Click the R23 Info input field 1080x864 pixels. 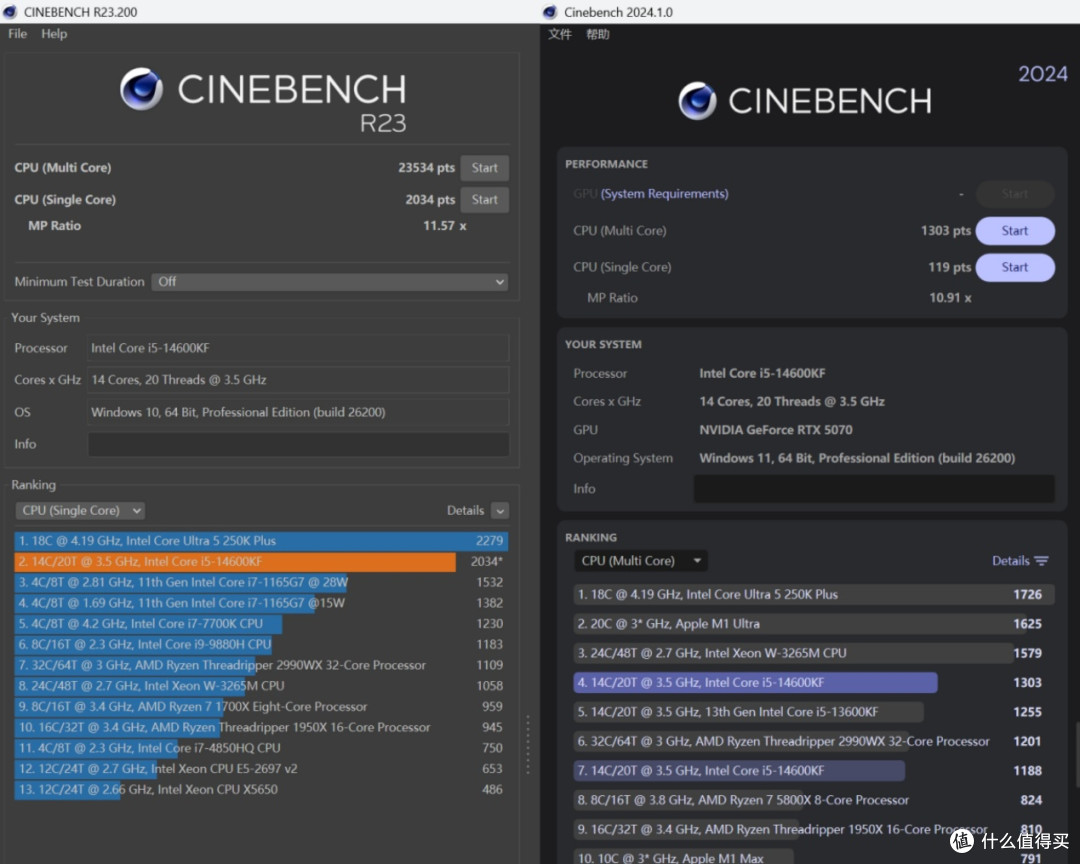298,444
